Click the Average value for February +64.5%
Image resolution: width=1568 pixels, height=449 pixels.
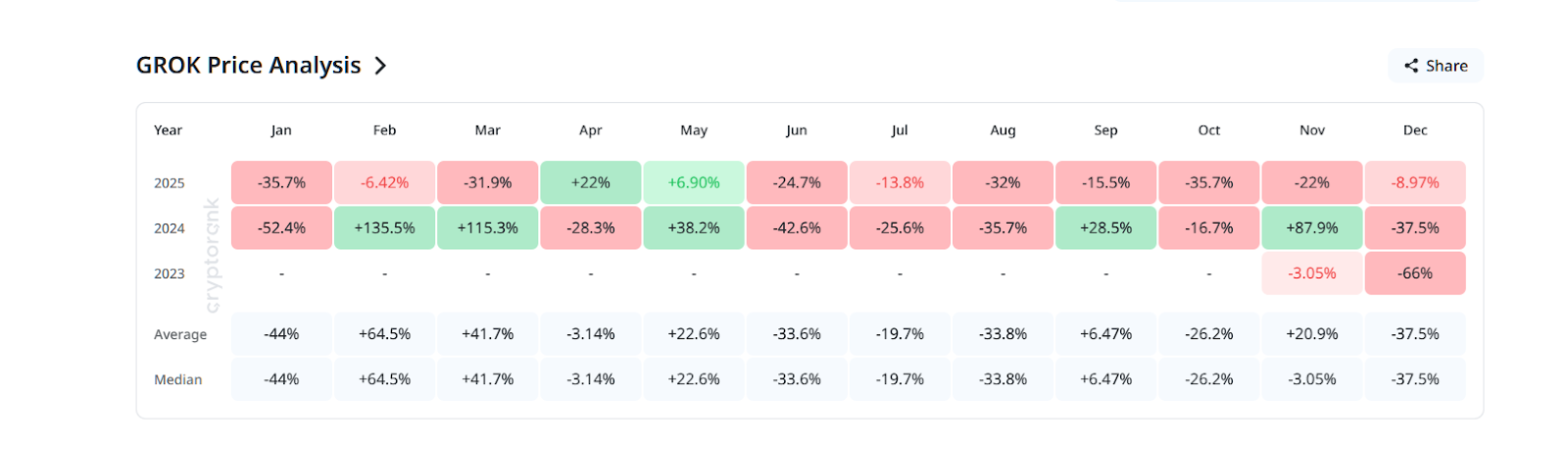384,334
